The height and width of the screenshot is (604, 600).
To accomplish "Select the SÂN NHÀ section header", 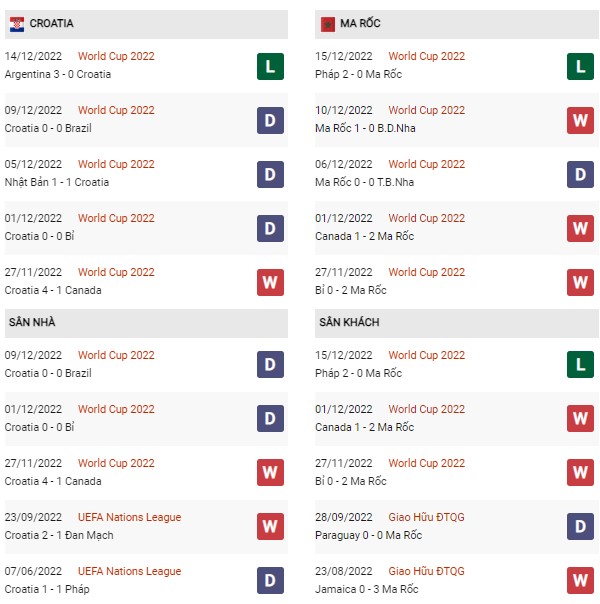I will click(x=36, y=322).
